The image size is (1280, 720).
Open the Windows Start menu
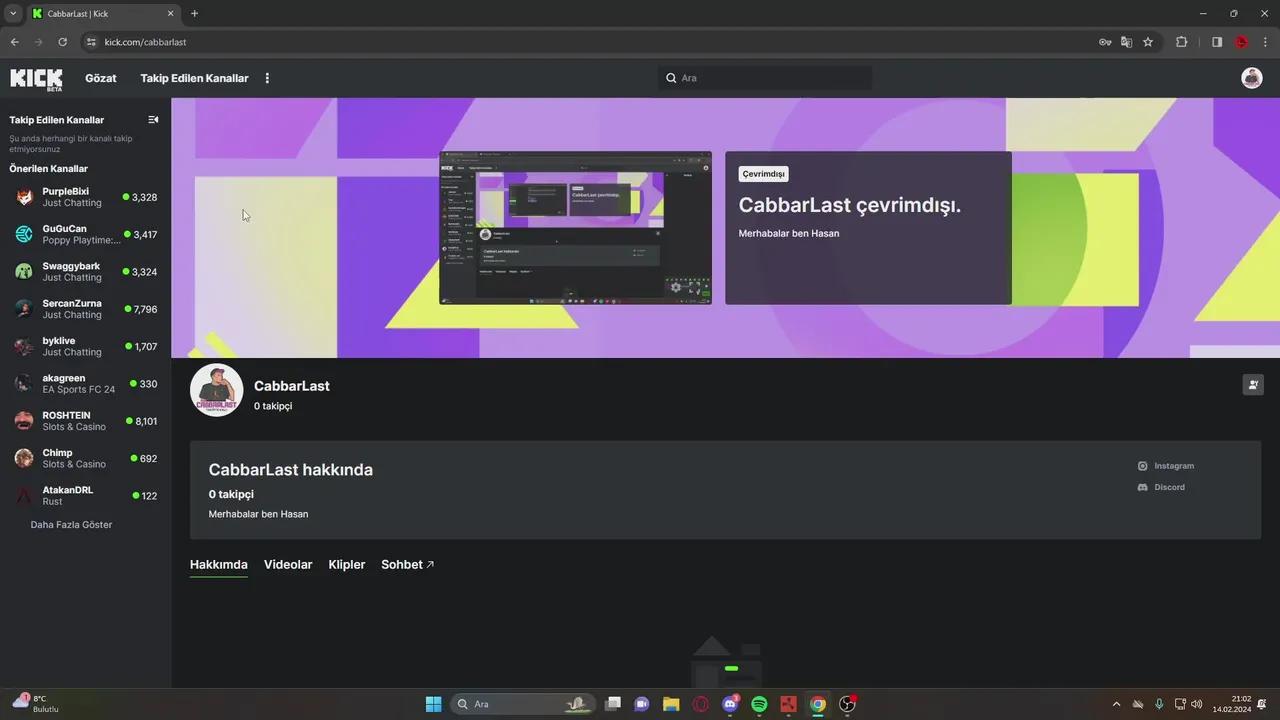tap(433, 704)
